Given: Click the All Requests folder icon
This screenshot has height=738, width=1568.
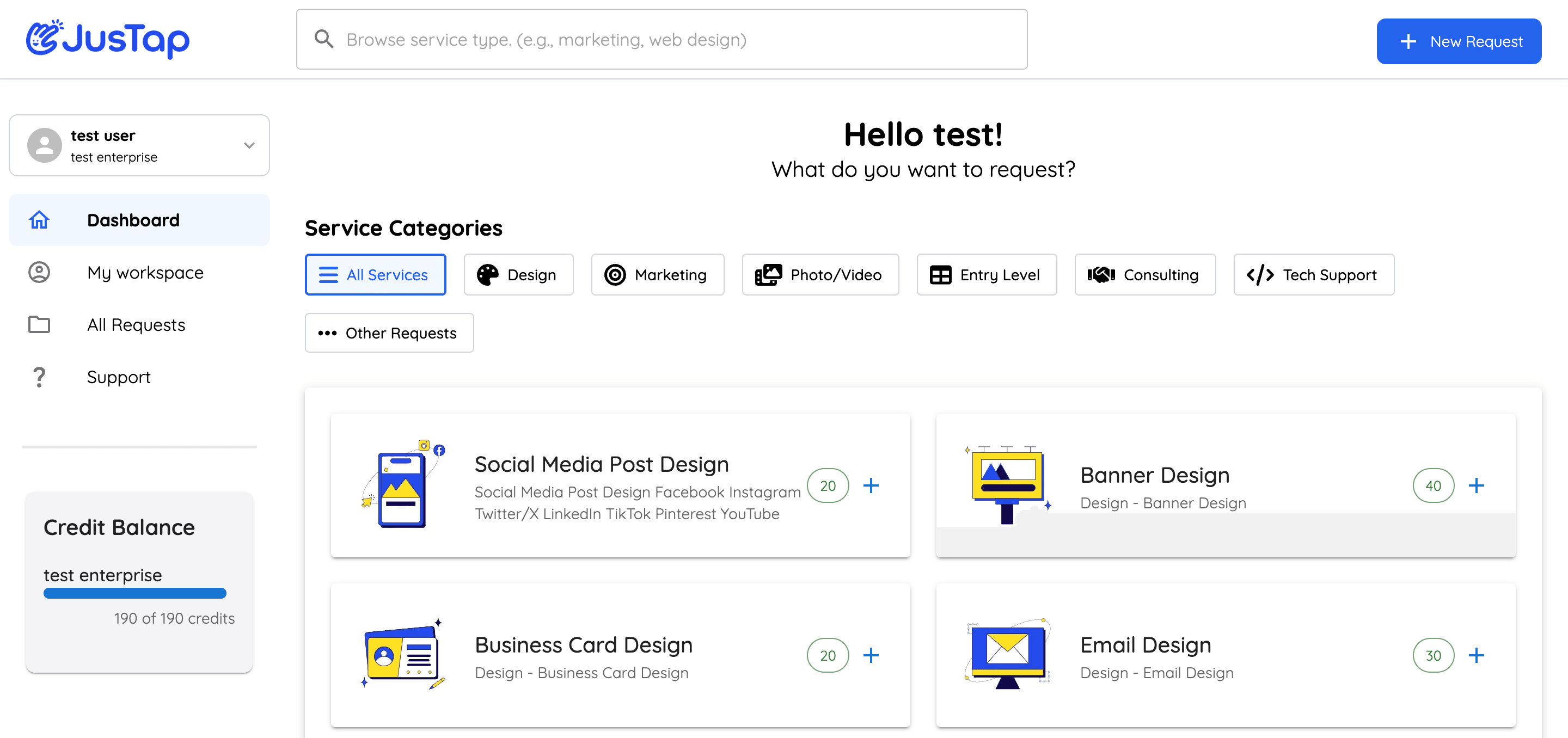Looking at the screenshot, I should tap(39, 324).
